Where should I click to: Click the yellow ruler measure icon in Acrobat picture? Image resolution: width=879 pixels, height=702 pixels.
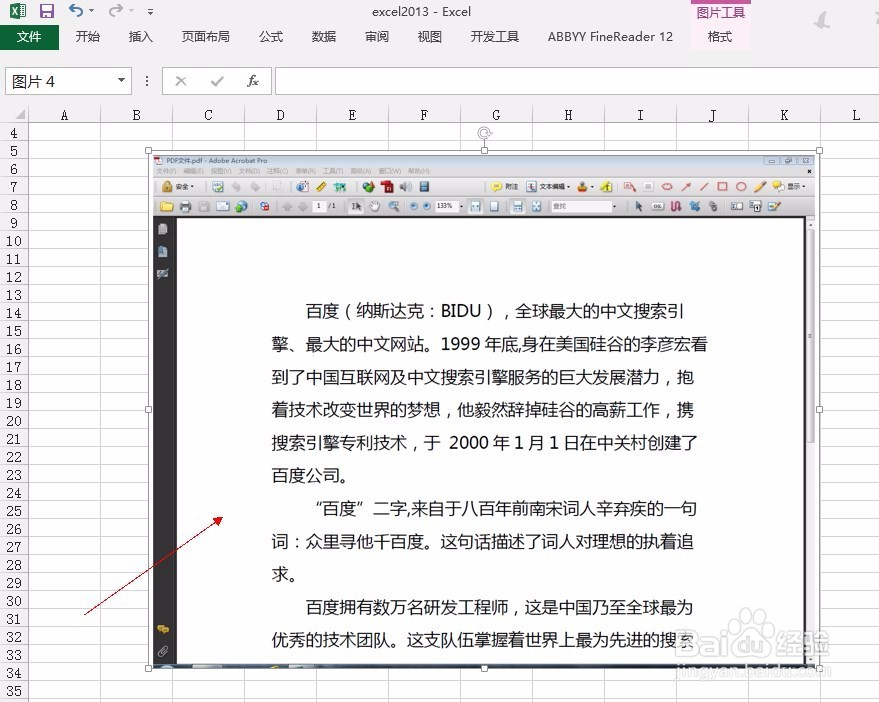point(321,187)
